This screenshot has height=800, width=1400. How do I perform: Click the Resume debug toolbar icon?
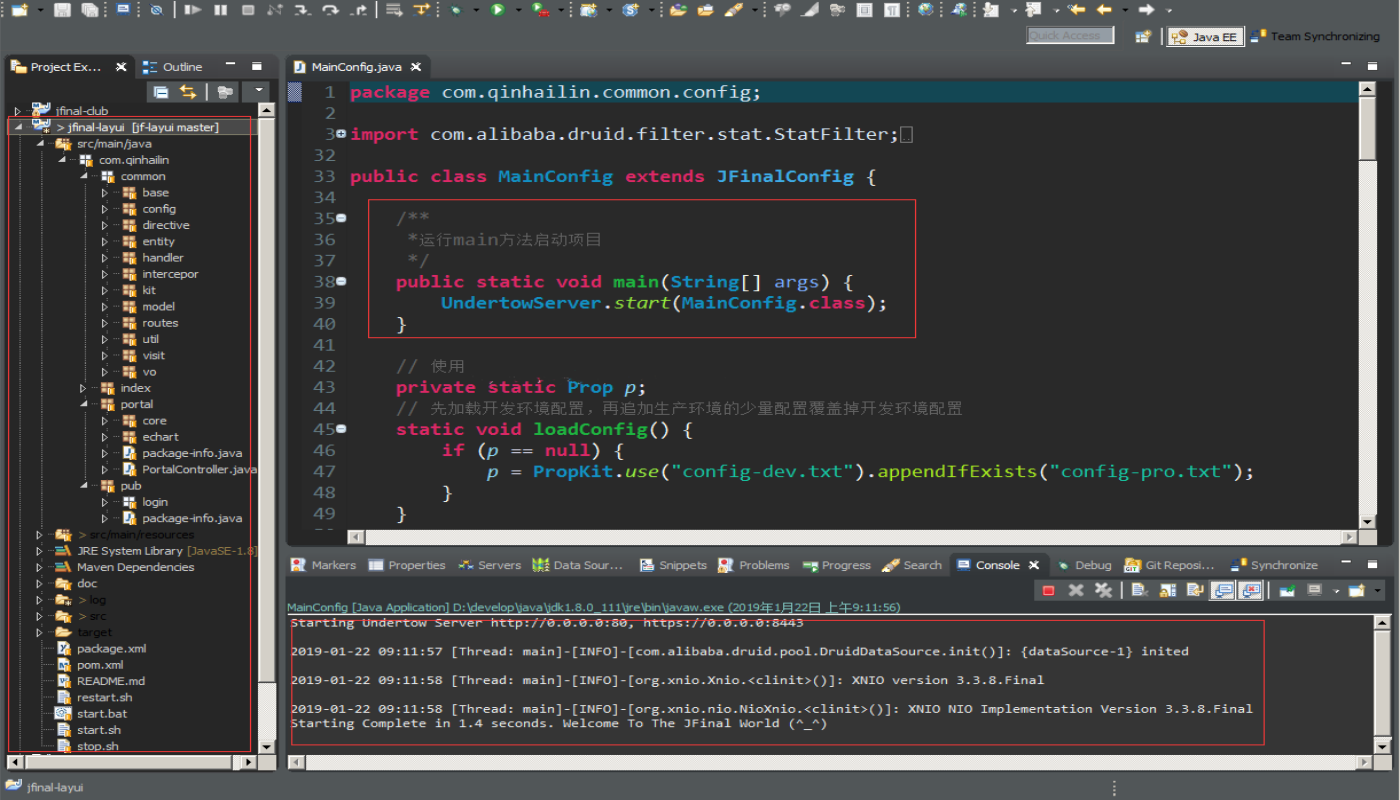(x=193, y=10)
